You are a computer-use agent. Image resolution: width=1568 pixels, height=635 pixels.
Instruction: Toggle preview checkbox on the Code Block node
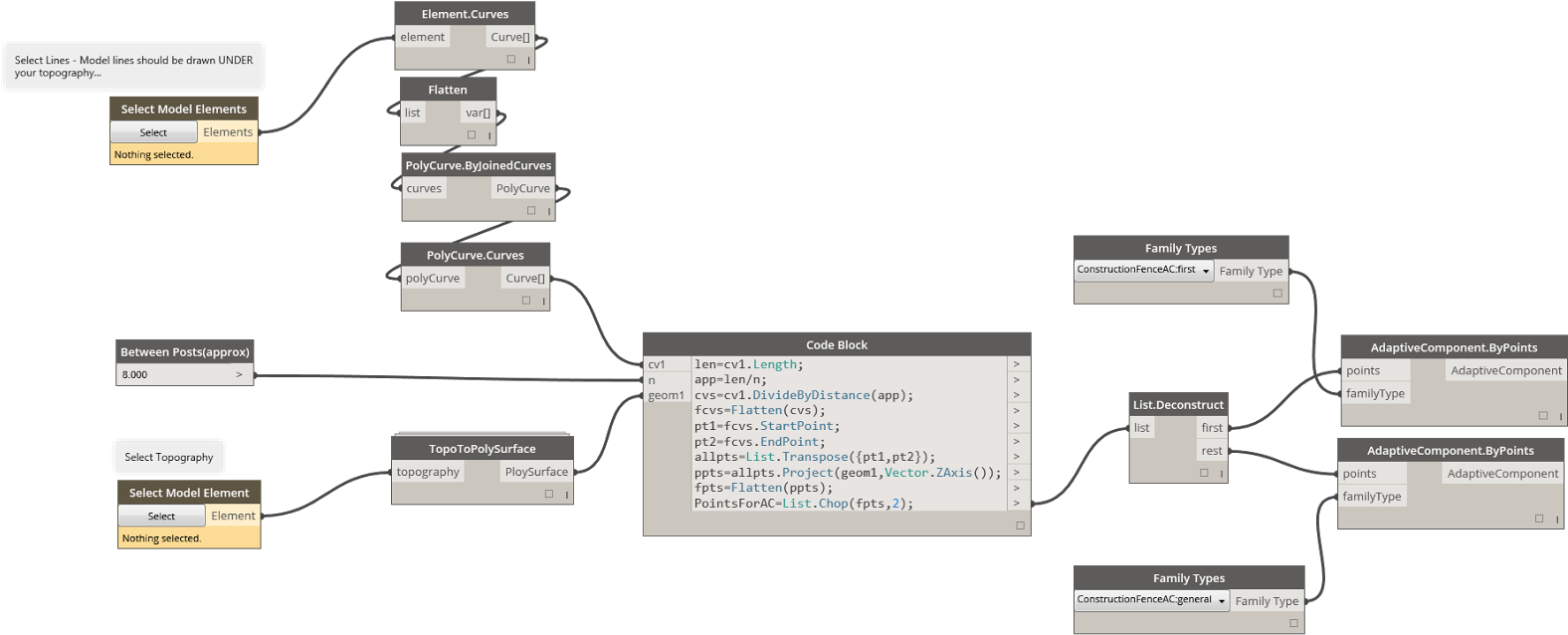[1019, 526]
